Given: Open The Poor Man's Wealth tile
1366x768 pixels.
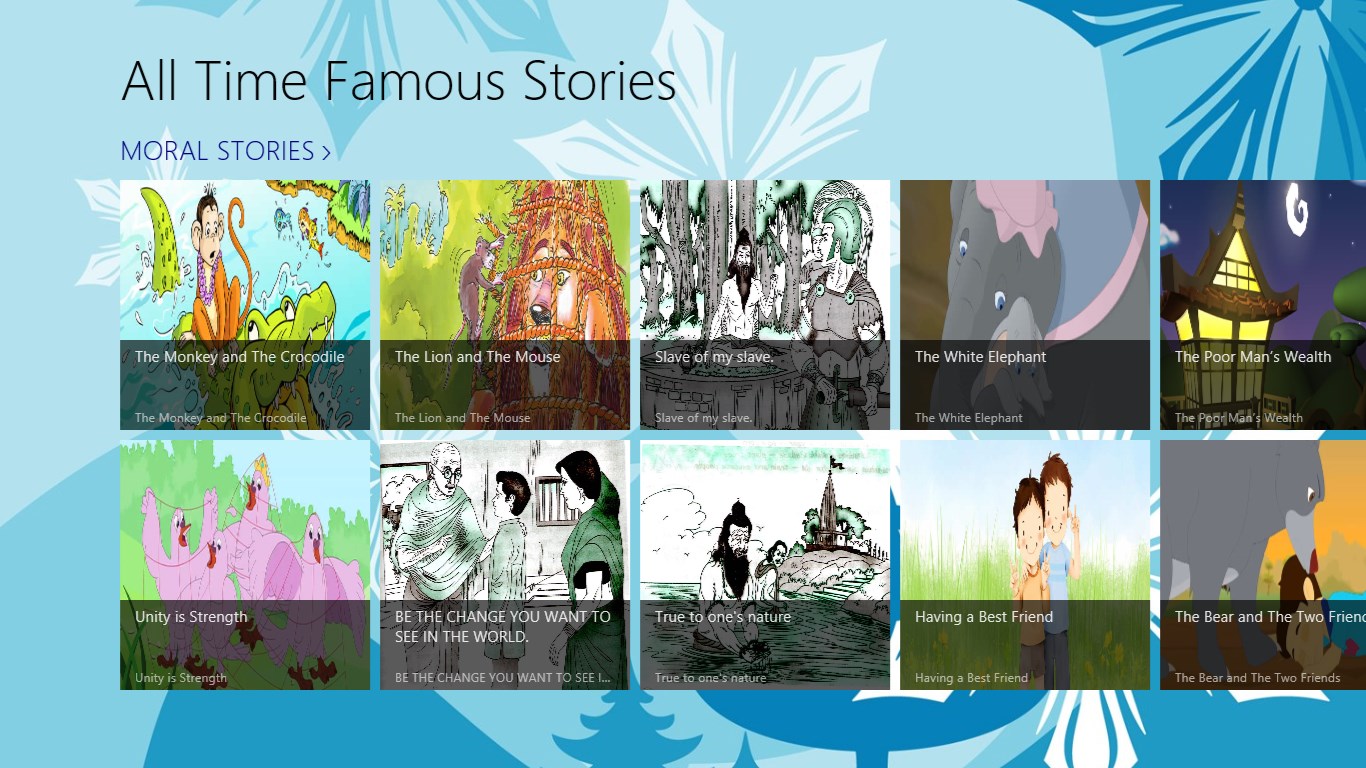Looking at the screenshot, I should 1263,305.
